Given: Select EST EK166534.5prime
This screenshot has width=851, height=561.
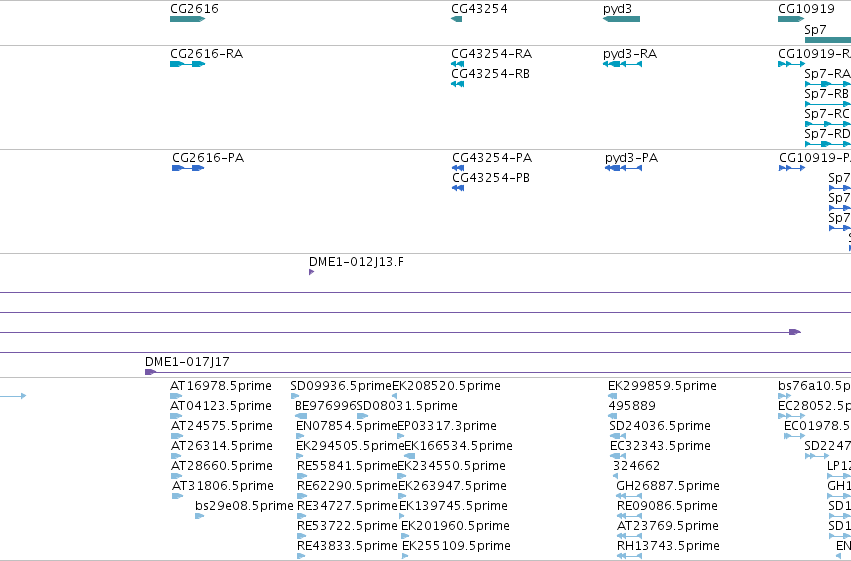Looking at the screenshot, I should pyautogui.click(x=459, y=446).
